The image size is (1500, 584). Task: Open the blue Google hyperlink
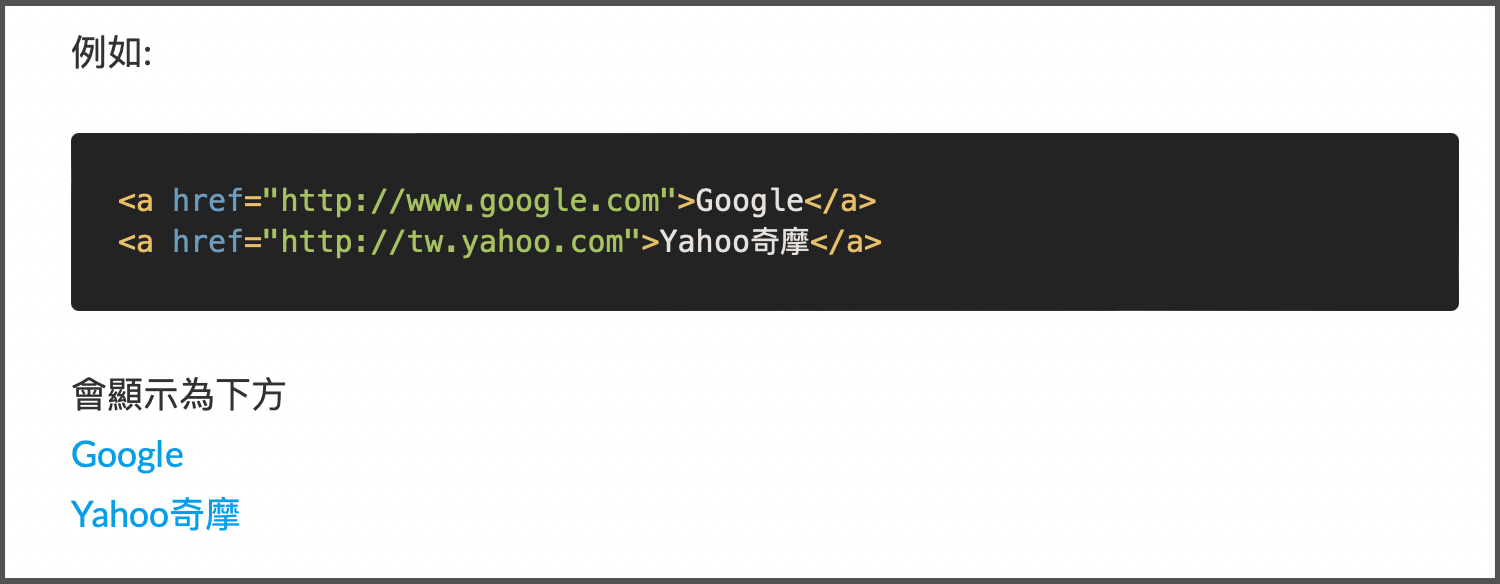pyautogui.click(x=127, y=455)
